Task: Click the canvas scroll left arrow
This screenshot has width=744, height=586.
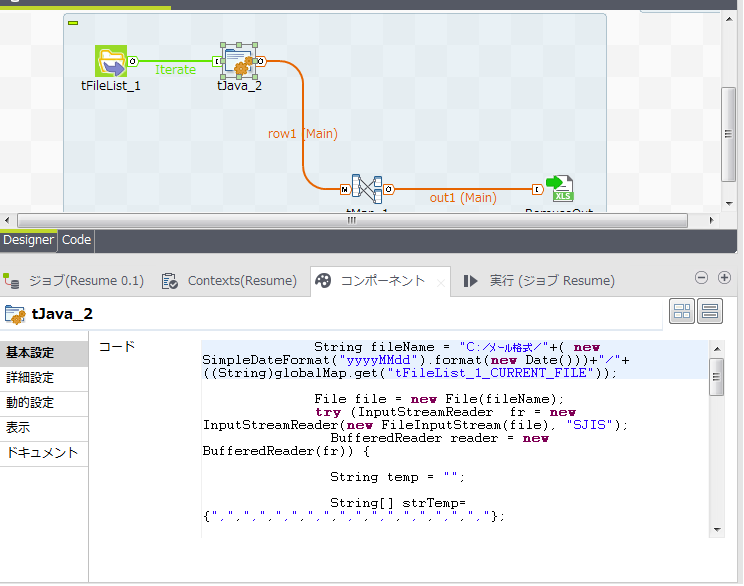Action: [x=7, y=220]
